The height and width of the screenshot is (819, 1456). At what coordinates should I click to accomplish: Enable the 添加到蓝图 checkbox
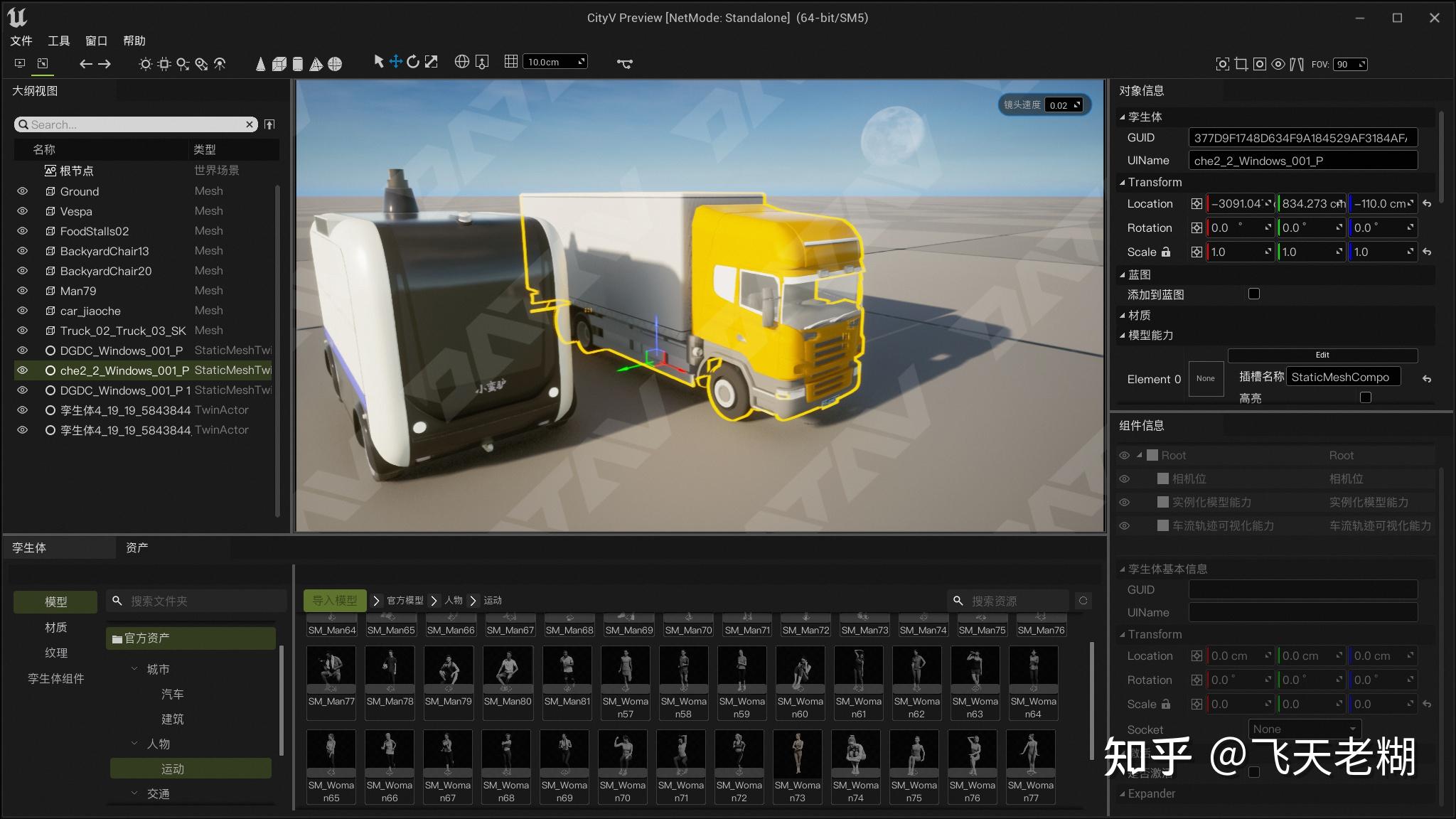point(1254,294)
